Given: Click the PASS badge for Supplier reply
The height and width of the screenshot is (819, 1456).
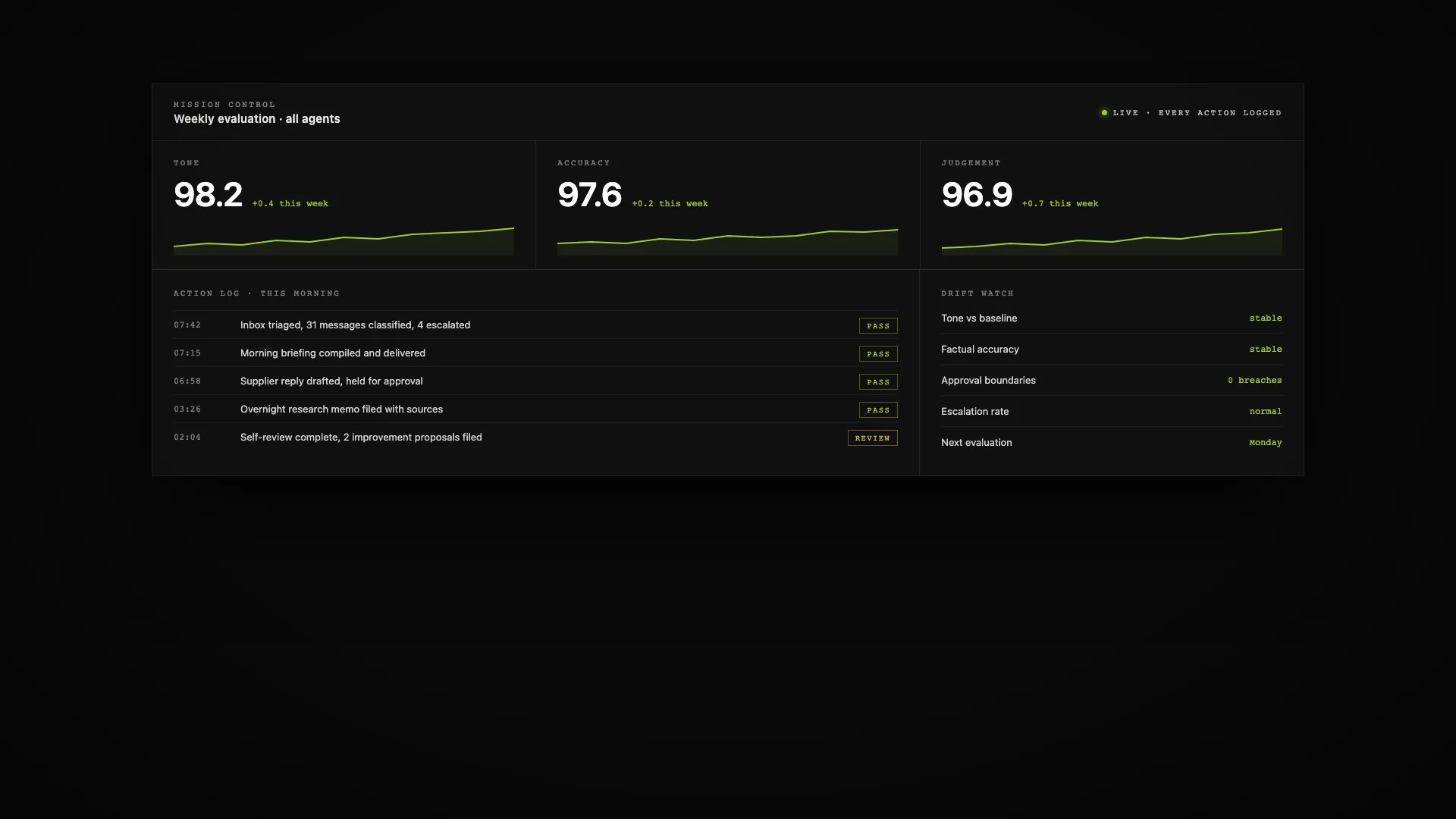Looking at the screenshot, I should tap(878, 381).
